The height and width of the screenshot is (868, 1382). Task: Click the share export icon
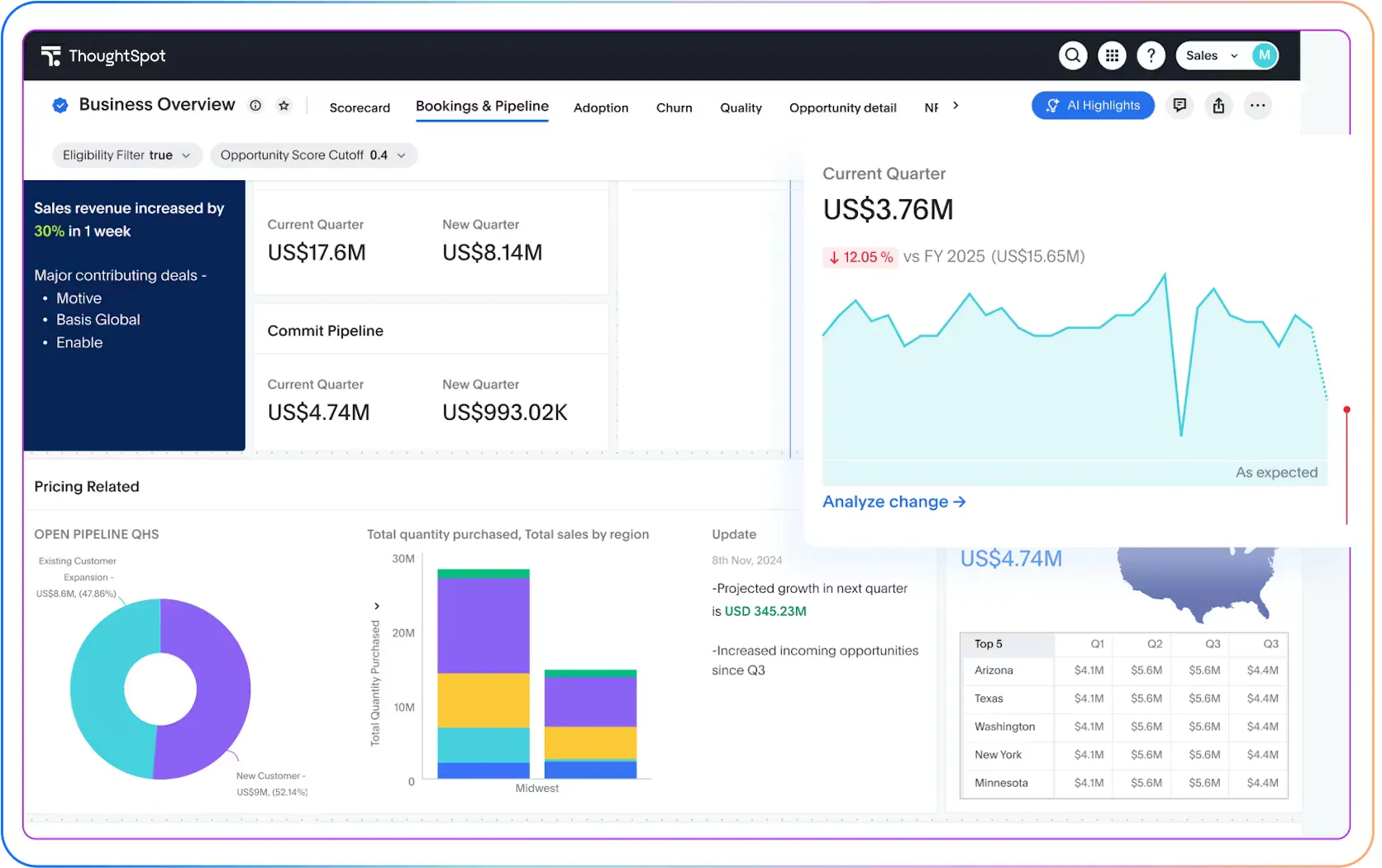[x=1218, y=106]
